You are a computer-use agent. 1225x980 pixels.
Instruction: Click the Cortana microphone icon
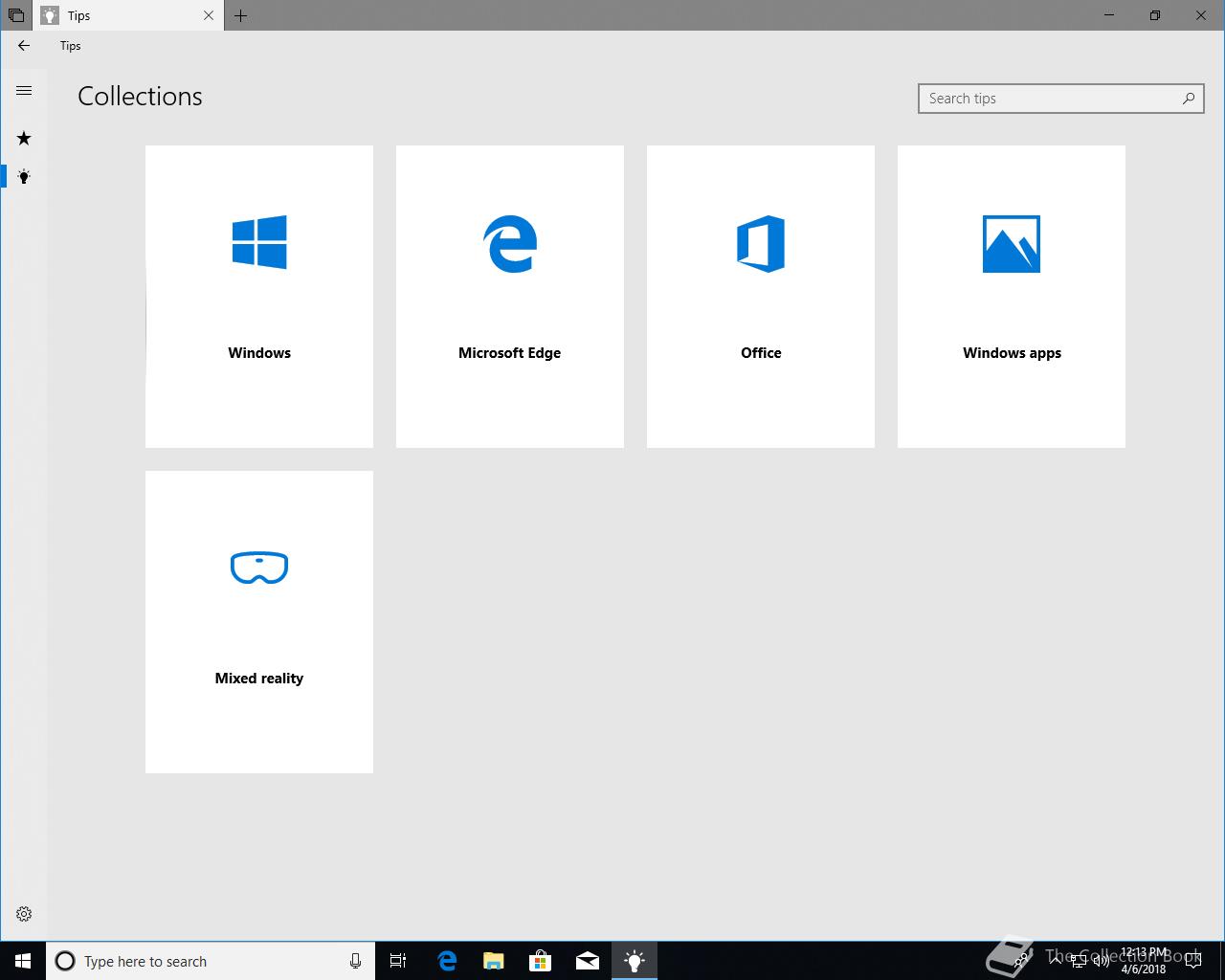point(355,961)
